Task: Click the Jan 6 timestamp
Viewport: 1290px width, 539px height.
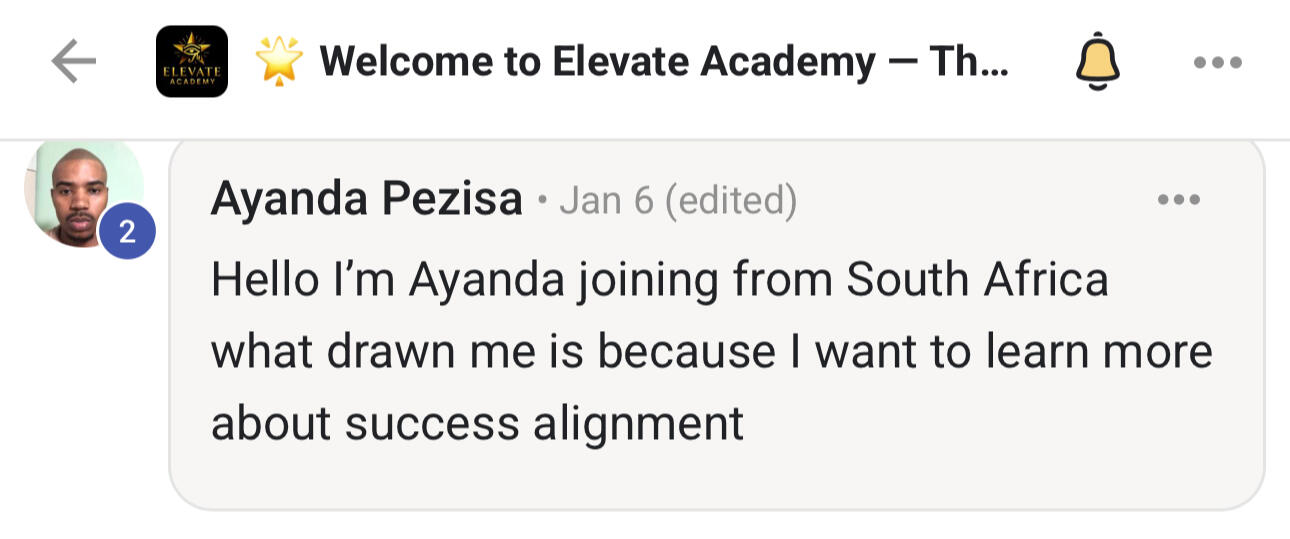Action: coord(606,201)
